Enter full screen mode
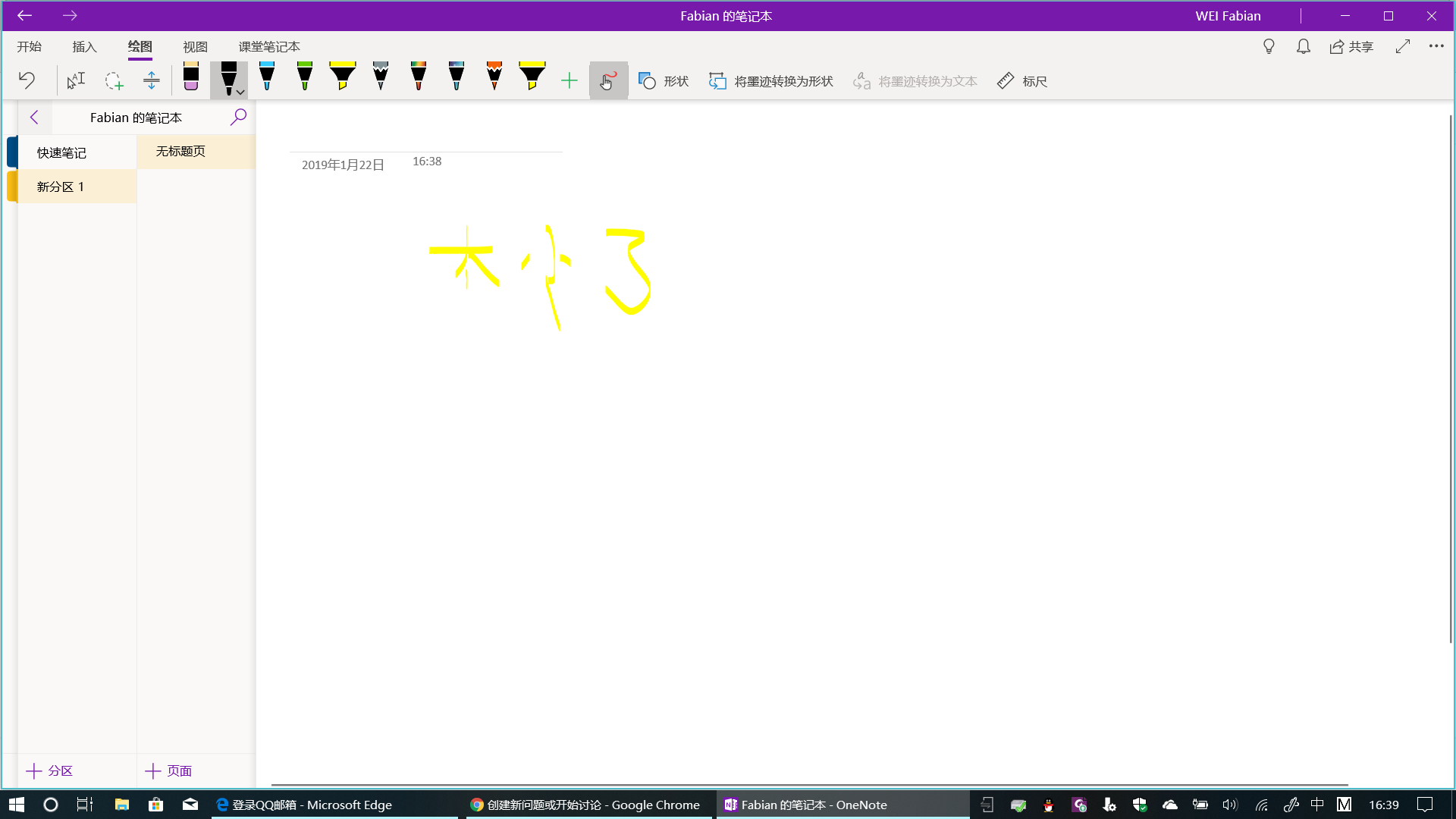This screenshot has height=819, width=1456. [x=1403, y=47]
